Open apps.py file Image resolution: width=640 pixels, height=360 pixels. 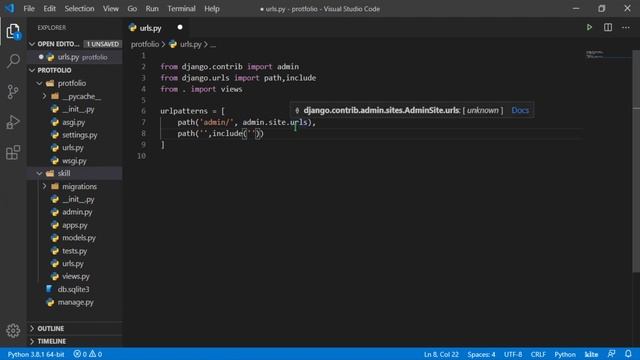[75, 225]
